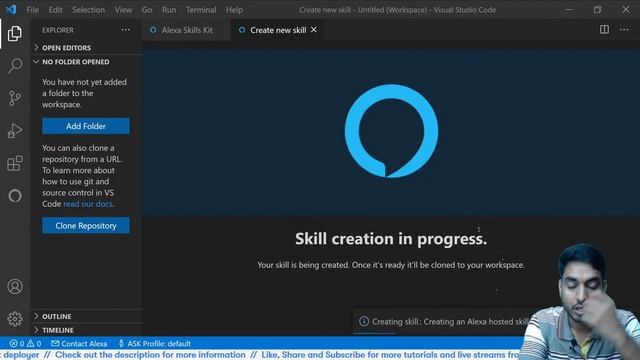Open the Go menu
This screenshot has height=360, width=640.
point(147,10)
